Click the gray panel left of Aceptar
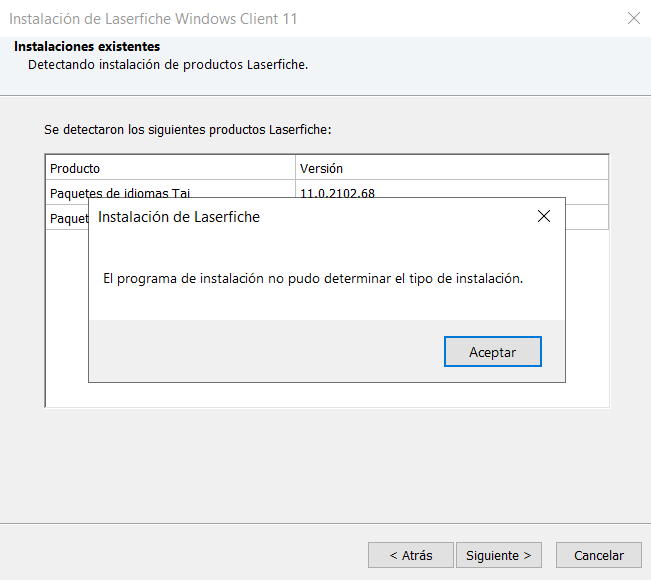Screen dimensions: 651x580 [260, 351]
